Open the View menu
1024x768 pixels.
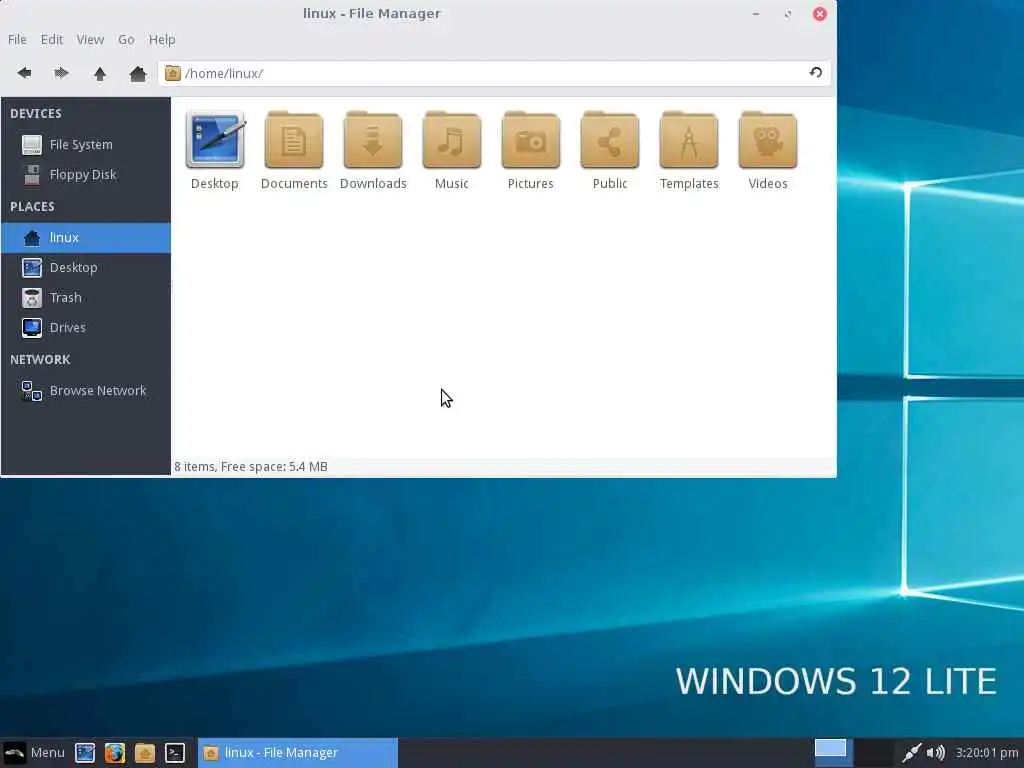click(x=90, y=40)
